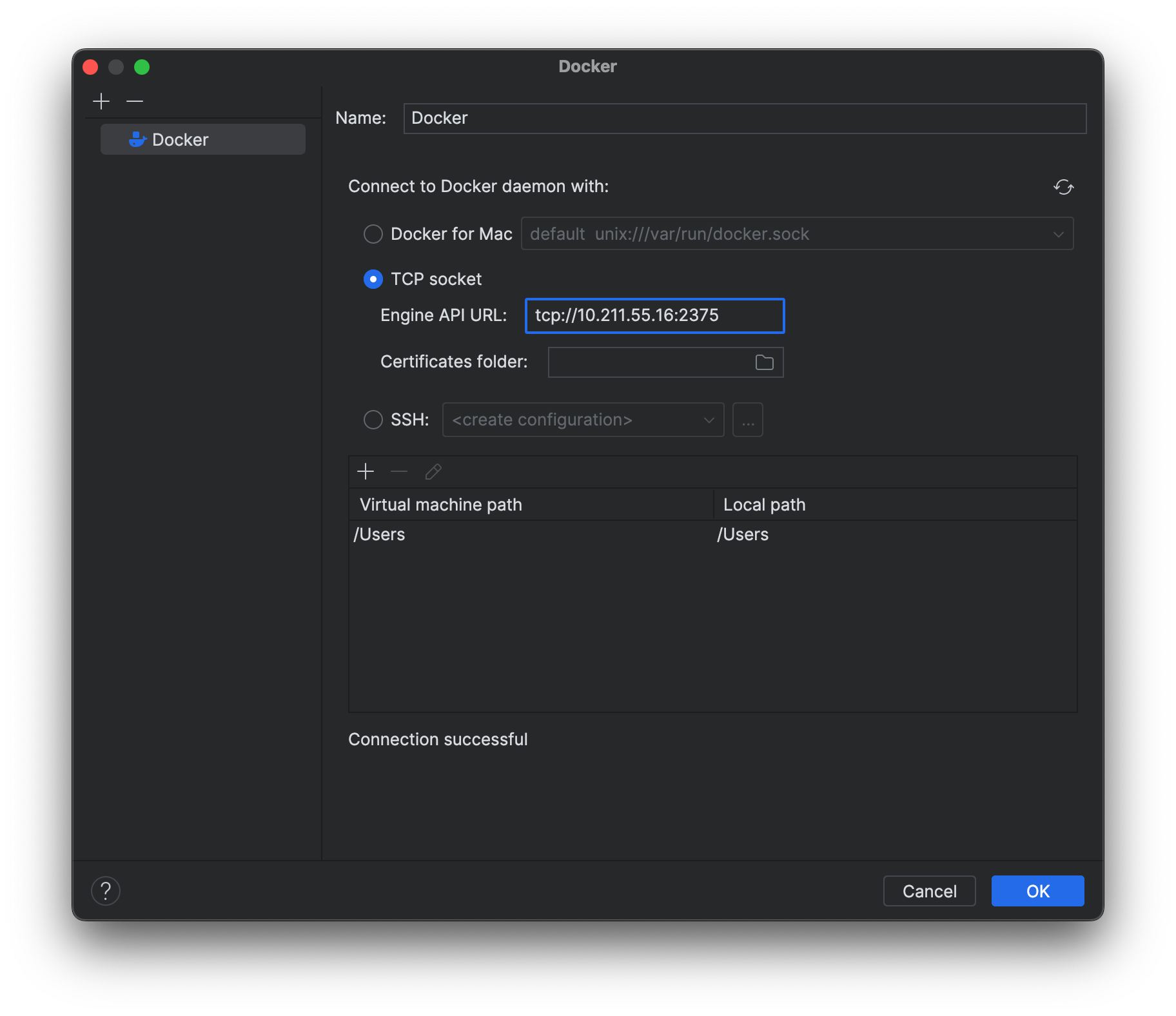Image resolution: width=1176 pixels, height=1016 pixels.
Task: Select SSH radio button
Action: click(373, 420)
